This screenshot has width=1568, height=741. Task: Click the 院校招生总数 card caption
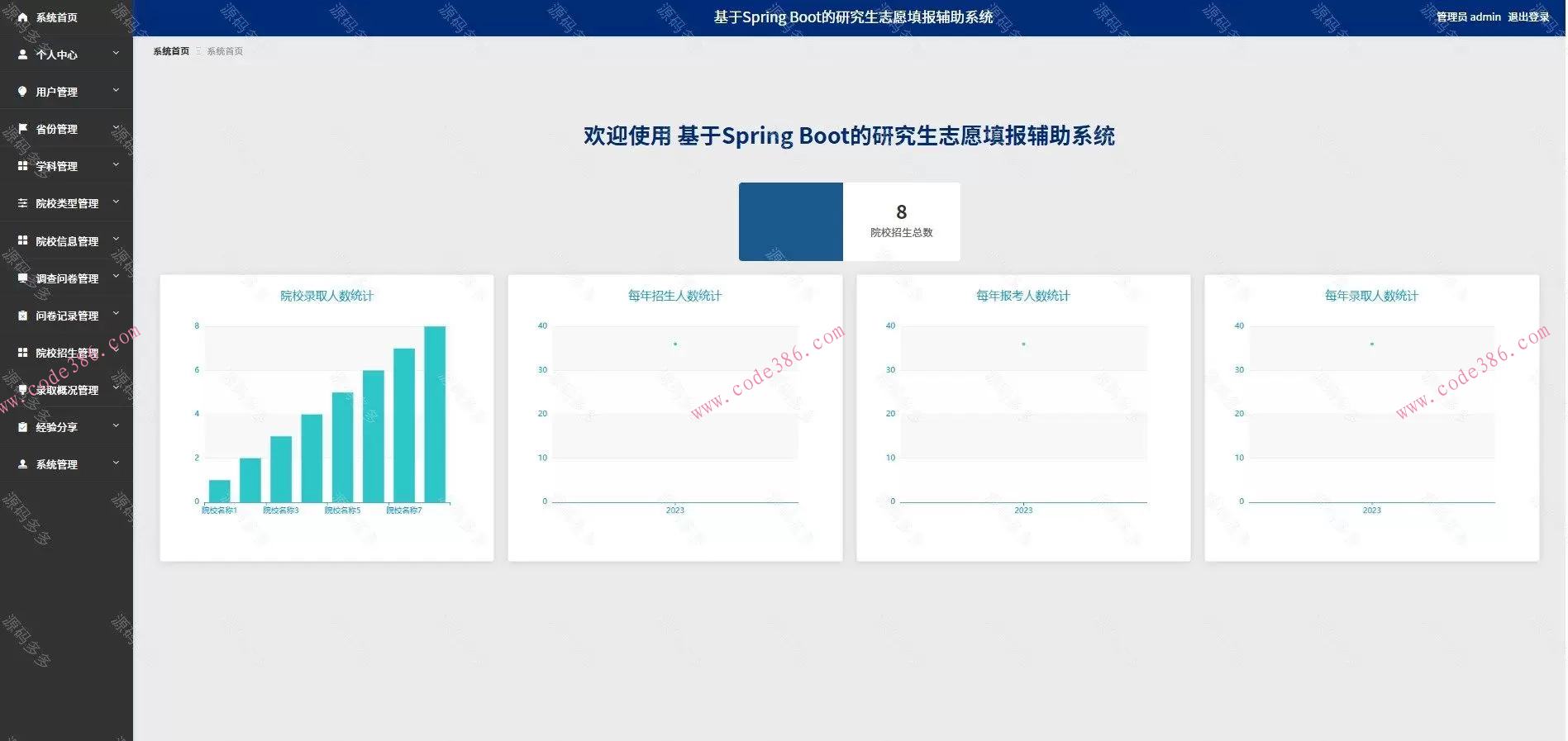point(902,233)
